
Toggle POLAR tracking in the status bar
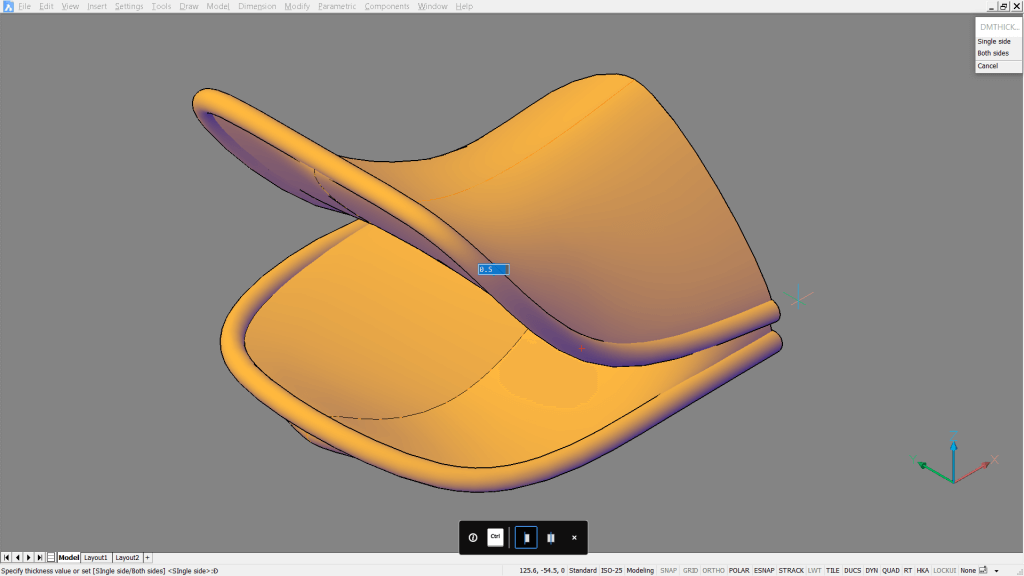pos(738,569)
